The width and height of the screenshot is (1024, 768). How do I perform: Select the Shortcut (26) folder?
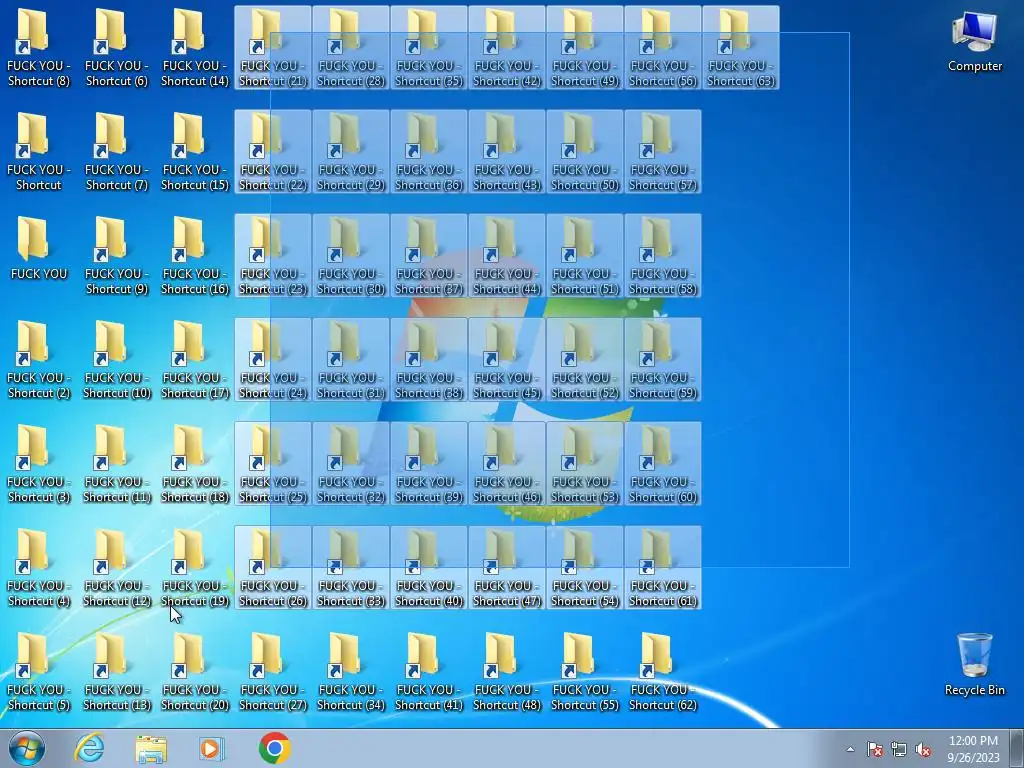point(273,568)
